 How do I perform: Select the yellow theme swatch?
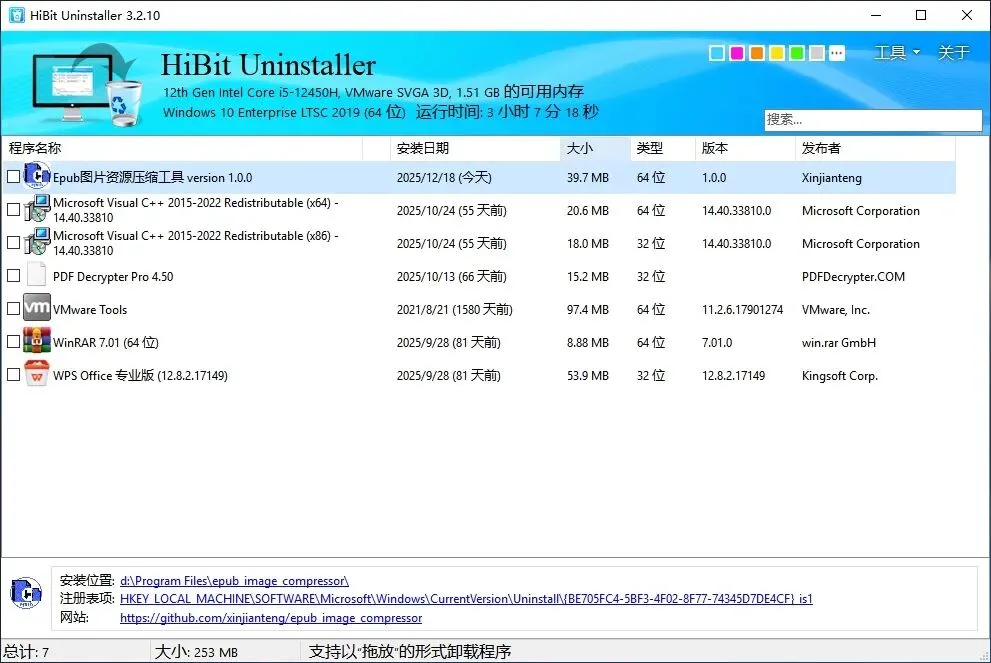[x=777, y=53]
